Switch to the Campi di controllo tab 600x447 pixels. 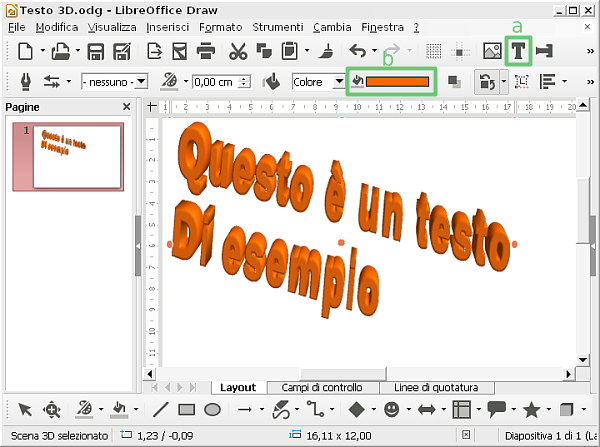321,387
